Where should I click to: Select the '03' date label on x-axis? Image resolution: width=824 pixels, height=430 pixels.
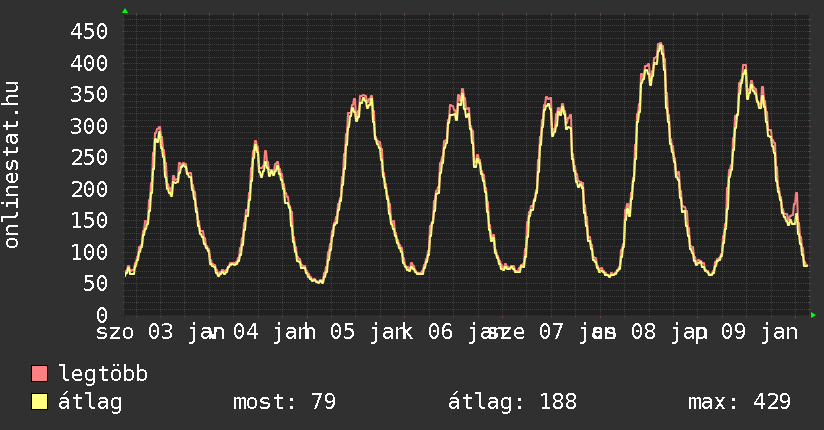pos(160,332)
